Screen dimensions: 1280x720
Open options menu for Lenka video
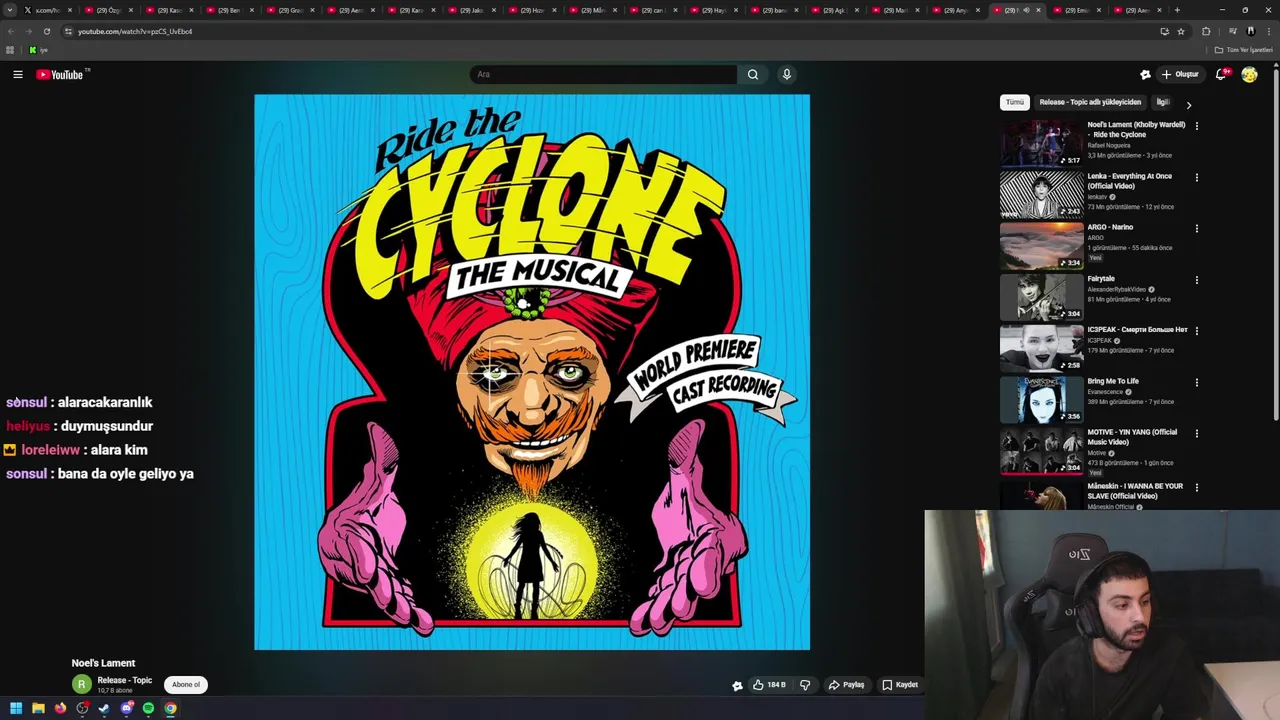click(x=1197, y=177)
